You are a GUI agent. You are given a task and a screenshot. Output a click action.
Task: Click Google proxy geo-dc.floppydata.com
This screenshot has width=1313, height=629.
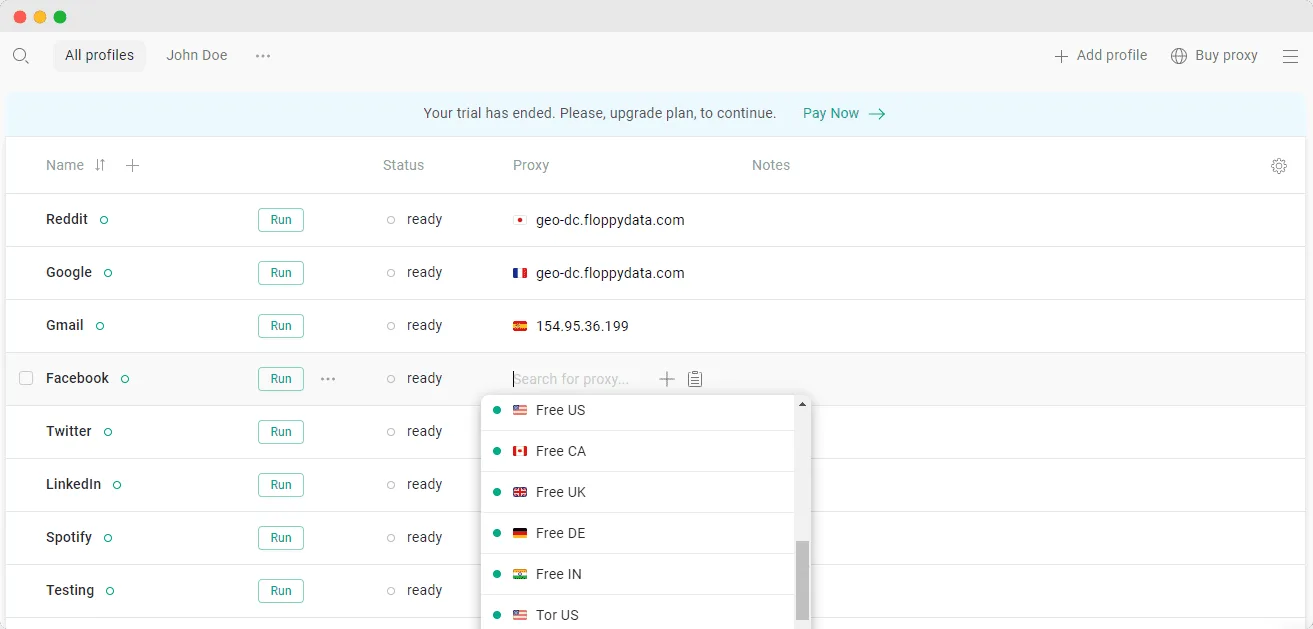point(610,273)
